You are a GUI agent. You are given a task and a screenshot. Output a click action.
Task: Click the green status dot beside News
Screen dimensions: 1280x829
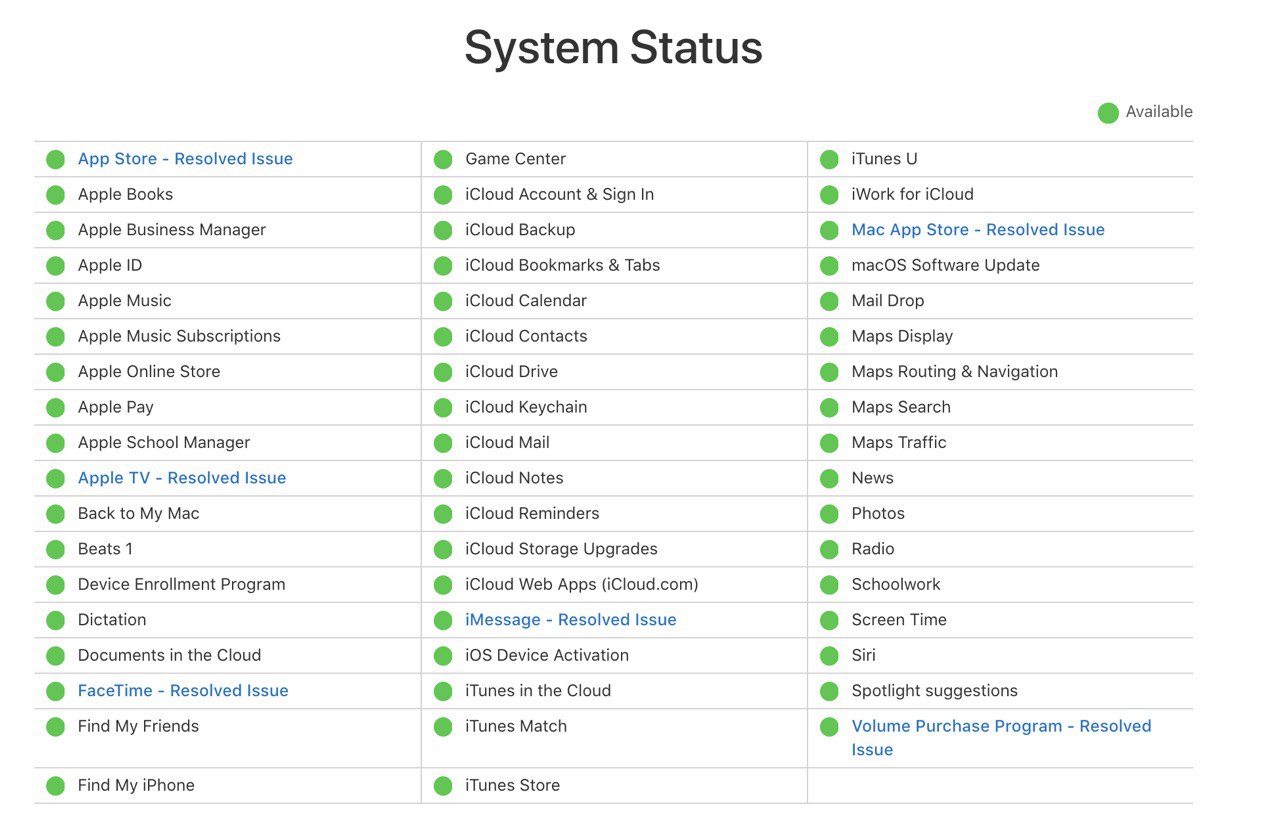click(x=829, y=479)
